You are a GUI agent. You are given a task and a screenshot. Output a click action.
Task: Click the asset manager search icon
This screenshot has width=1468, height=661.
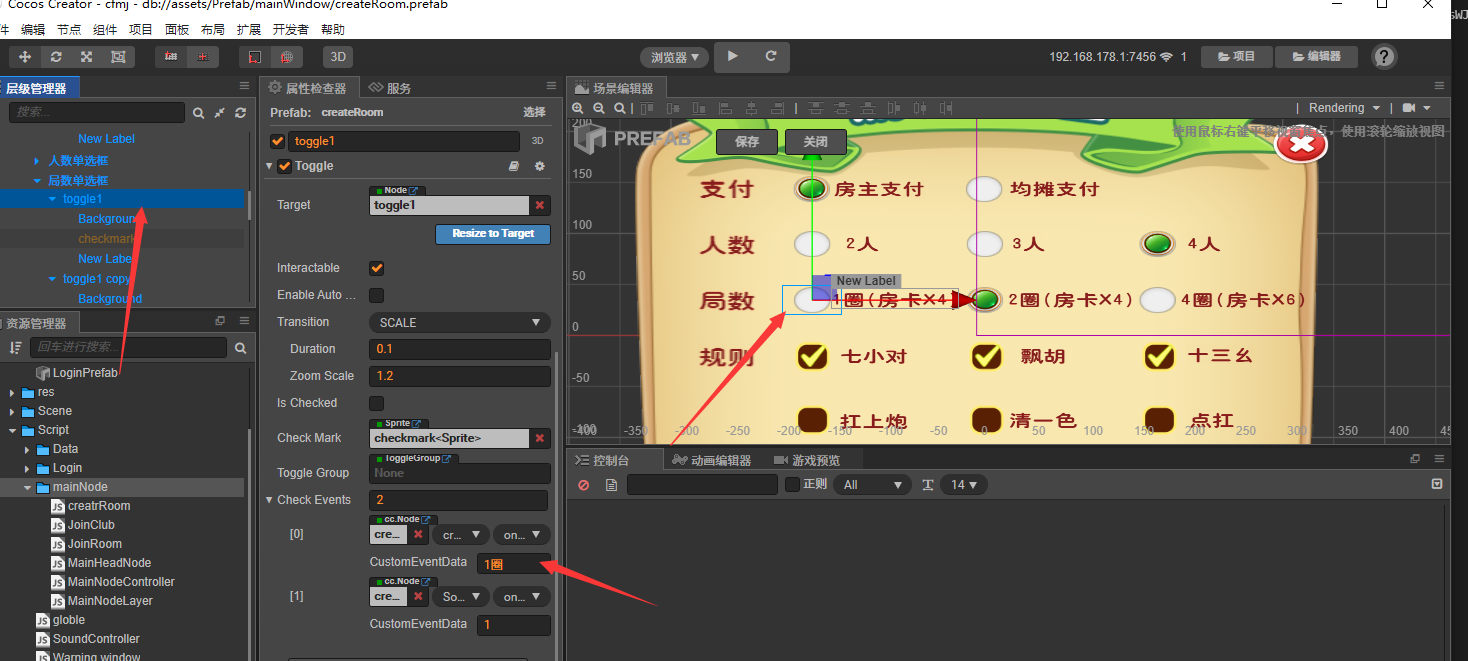tap(240, 348)
